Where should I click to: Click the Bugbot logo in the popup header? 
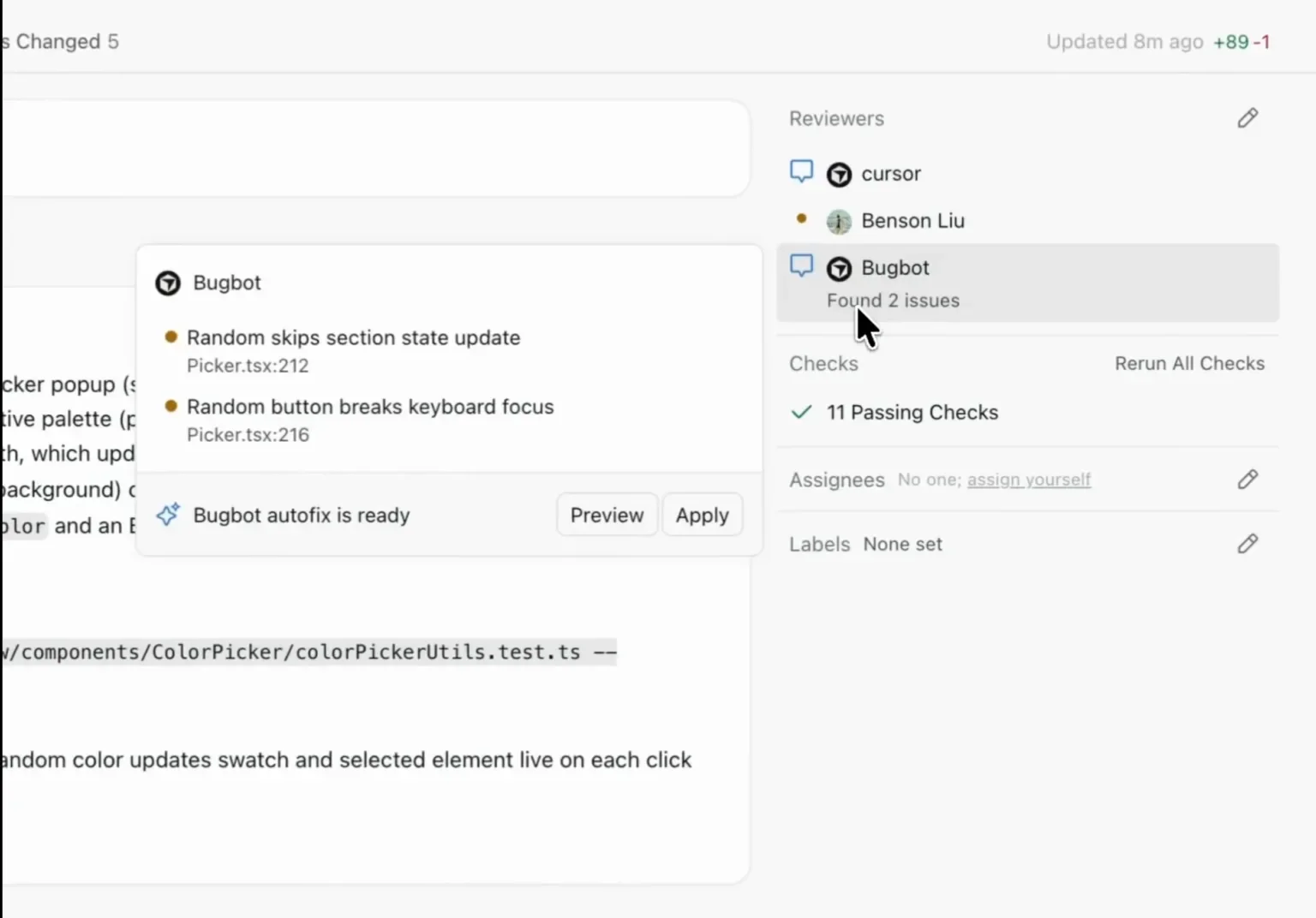(x=168, y=283)
